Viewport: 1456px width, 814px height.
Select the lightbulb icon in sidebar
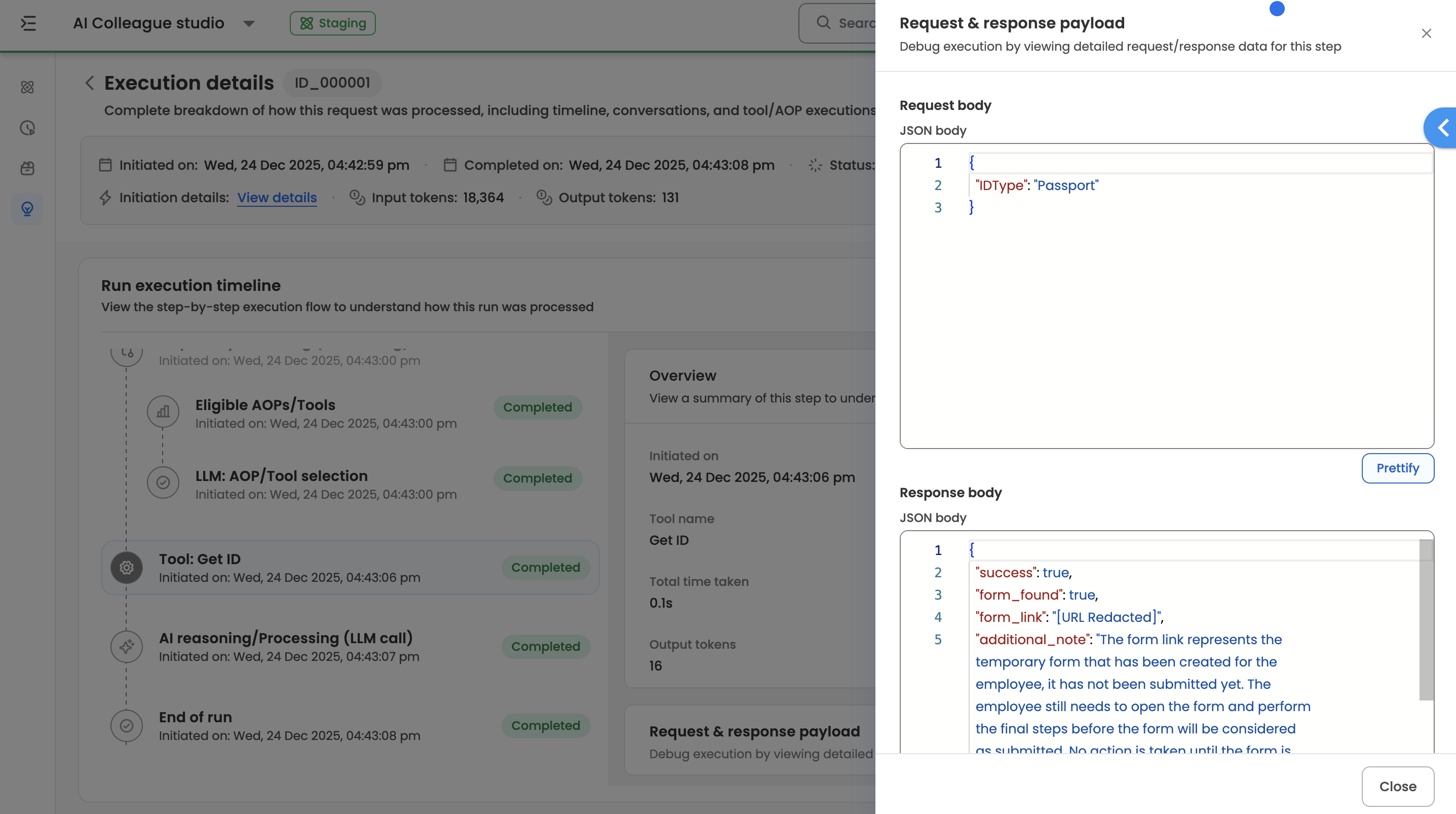(27, 209)
